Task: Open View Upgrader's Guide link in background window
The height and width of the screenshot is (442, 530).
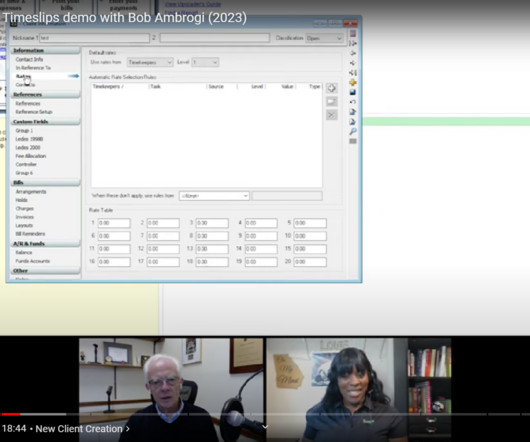Action: click(193, 4)
